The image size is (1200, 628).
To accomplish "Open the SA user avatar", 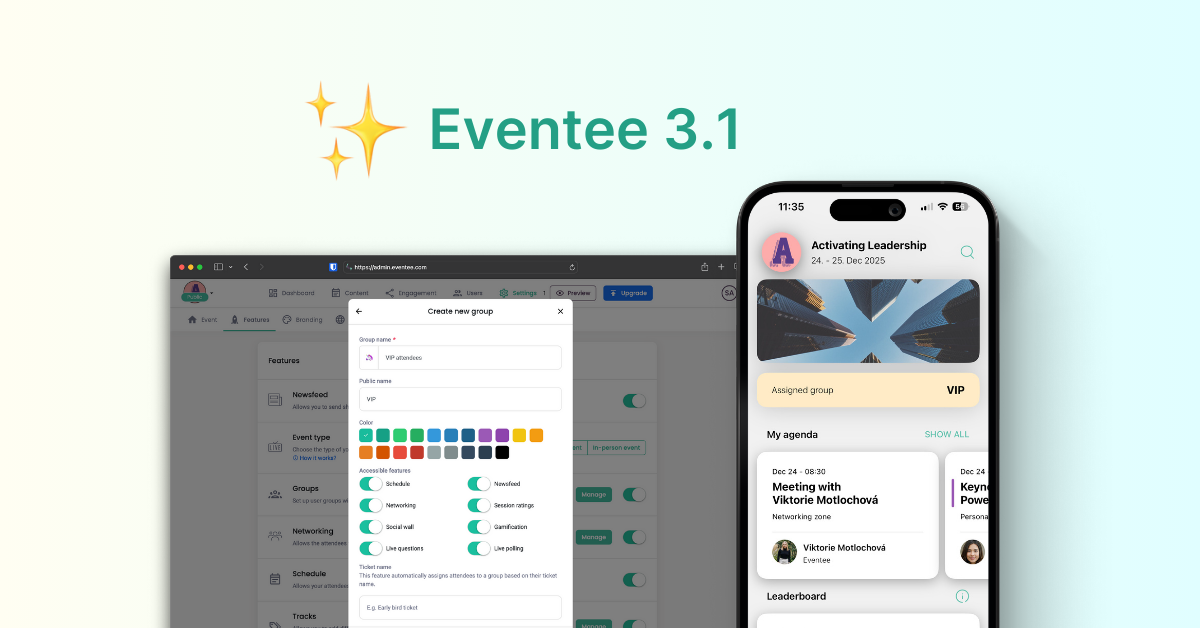I will coord(729,293).
